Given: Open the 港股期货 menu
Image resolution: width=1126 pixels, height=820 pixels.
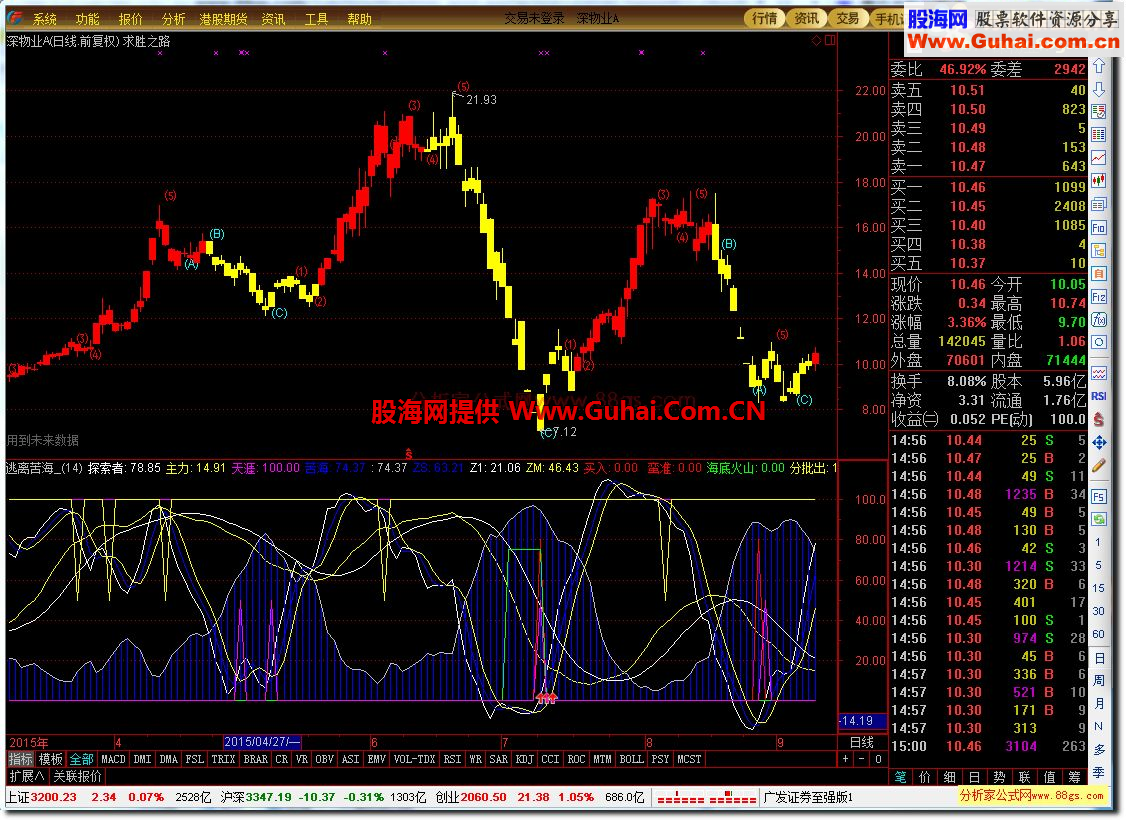Looking at the screenshot, I should point(223,19).
